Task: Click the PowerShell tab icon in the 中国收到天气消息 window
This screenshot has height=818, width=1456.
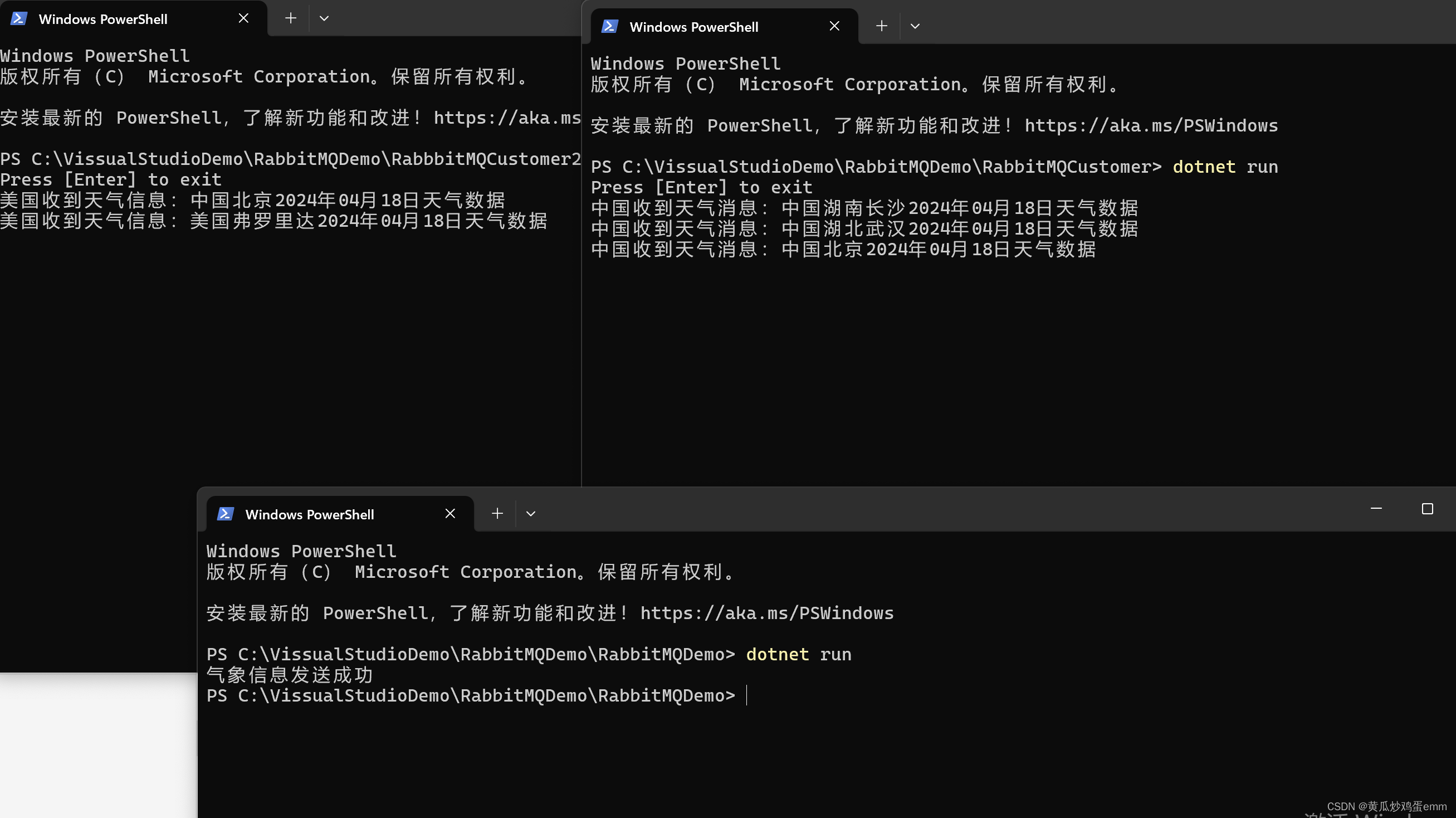Action: point(609,27)
